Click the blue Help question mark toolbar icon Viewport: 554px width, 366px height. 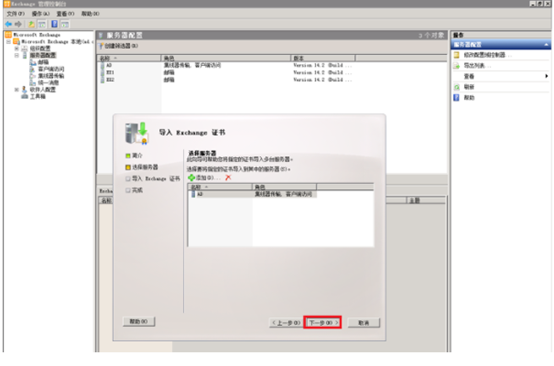tap(54, 24)
